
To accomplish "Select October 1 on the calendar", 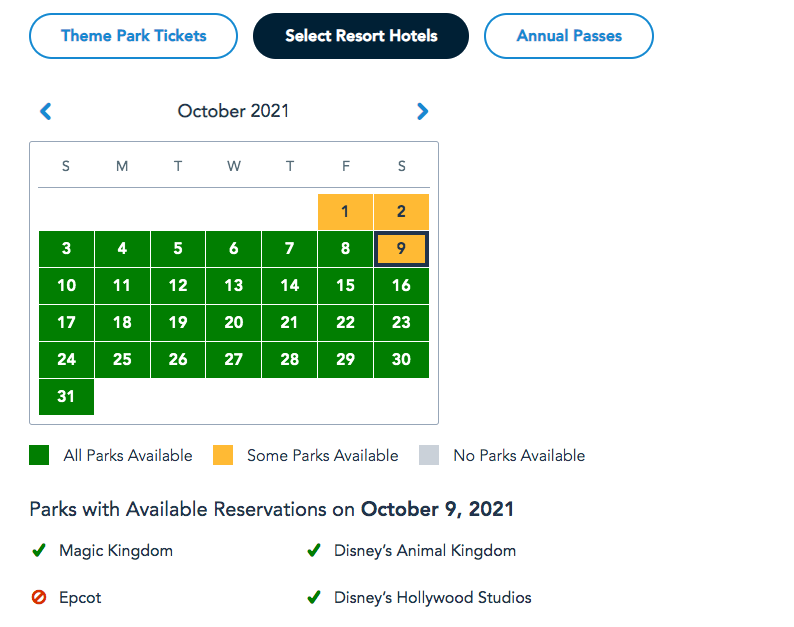I will [x=345, y=211].
